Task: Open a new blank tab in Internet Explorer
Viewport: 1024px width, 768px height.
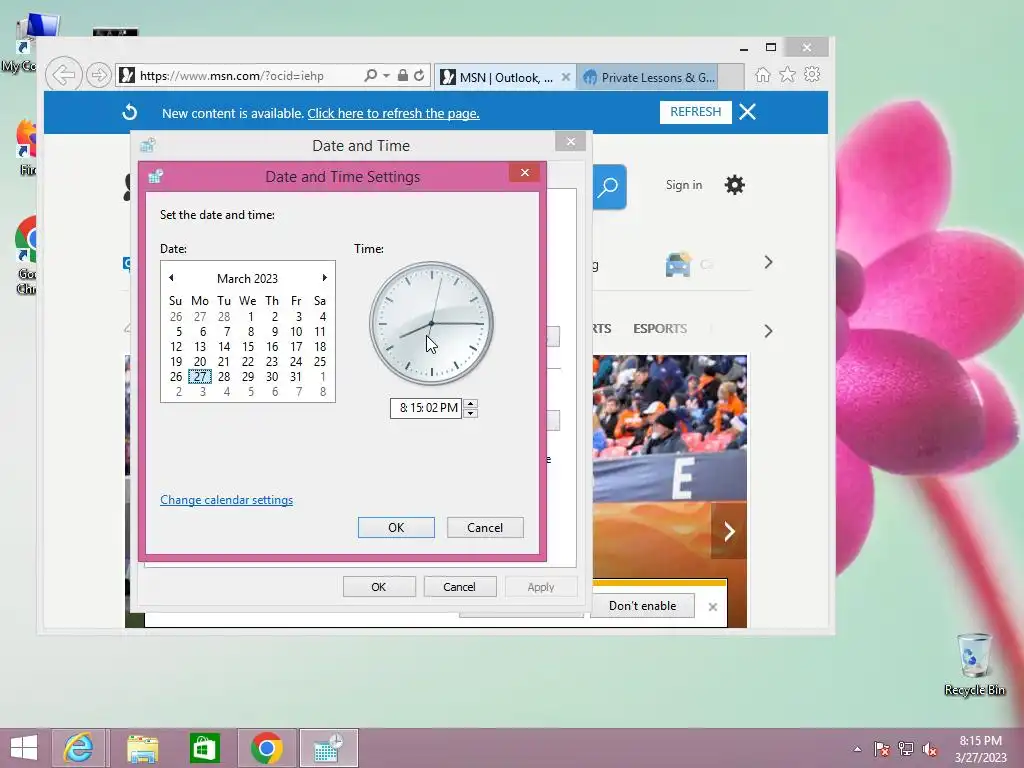Action: pos(731,77)
